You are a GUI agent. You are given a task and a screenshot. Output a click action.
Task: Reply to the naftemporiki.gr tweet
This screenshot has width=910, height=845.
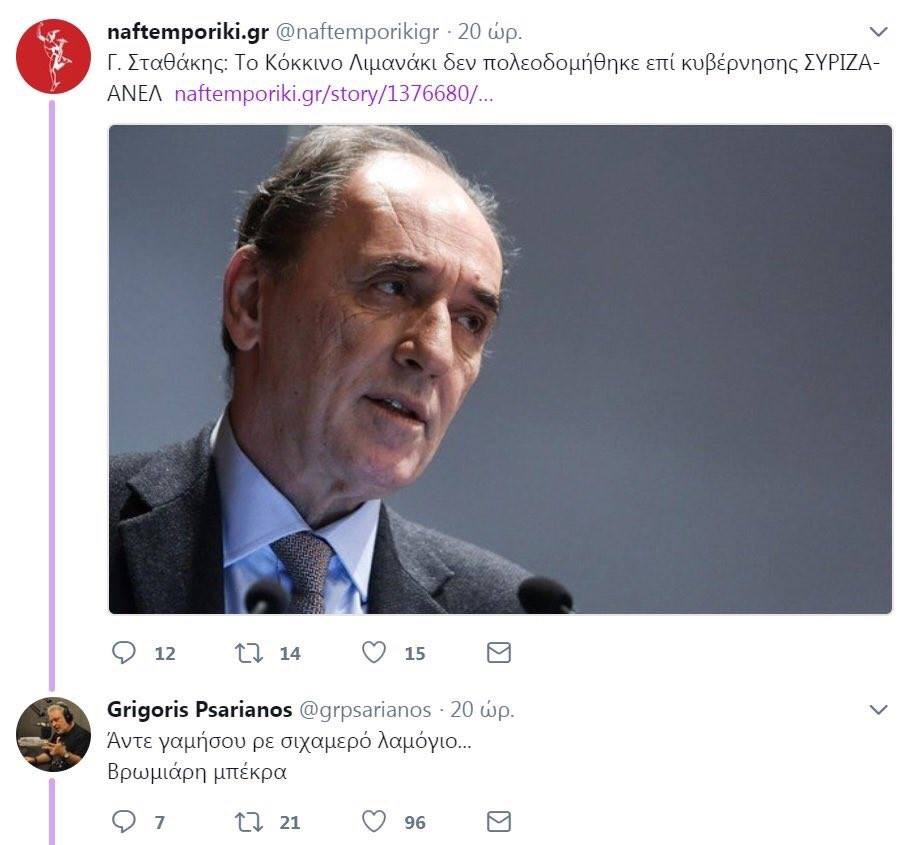(124, 652)
